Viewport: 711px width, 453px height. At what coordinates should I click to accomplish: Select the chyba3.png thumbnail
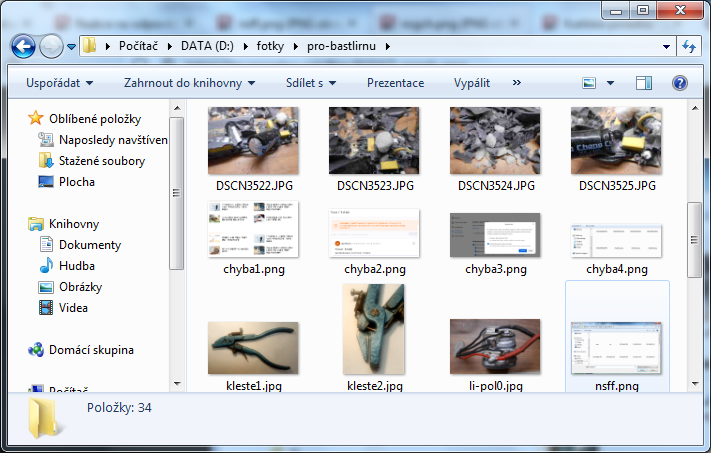[x=495, y=235]
